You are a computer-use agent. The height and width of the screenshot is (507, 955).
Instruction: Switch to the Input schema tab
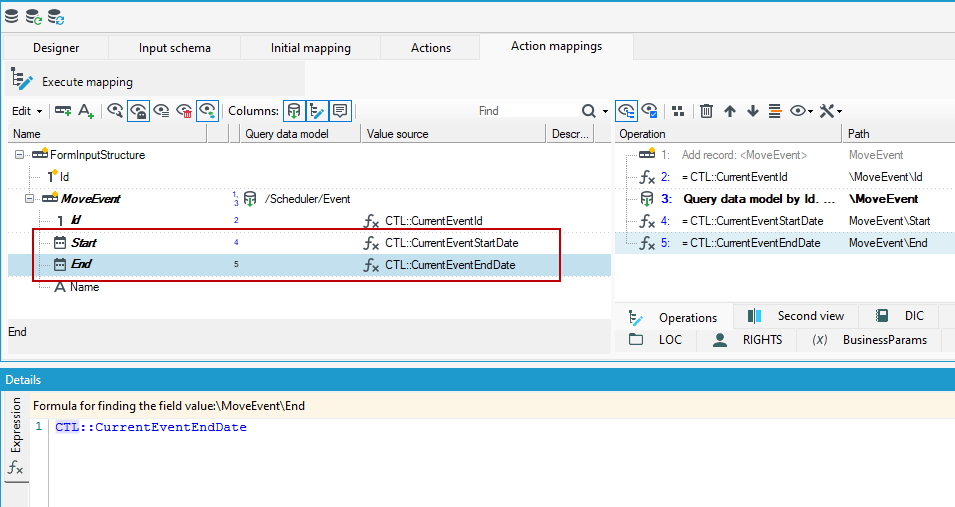175,48
